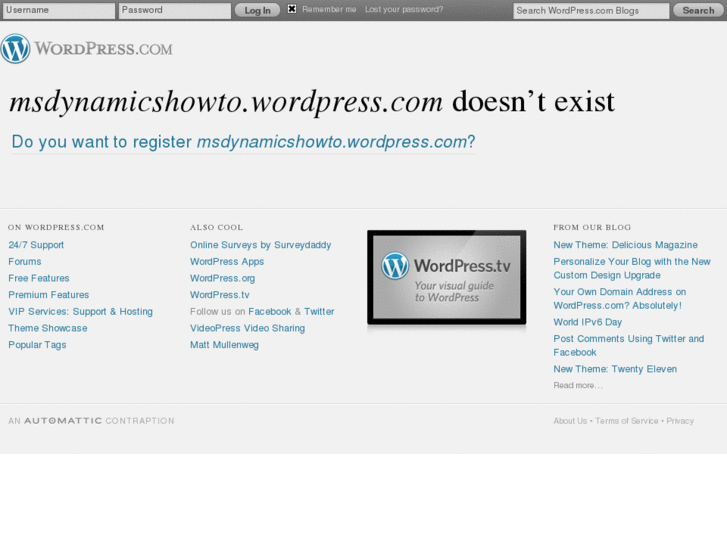Click the WordPress.com logo
727x545 pixels.
tap(87, 48)
